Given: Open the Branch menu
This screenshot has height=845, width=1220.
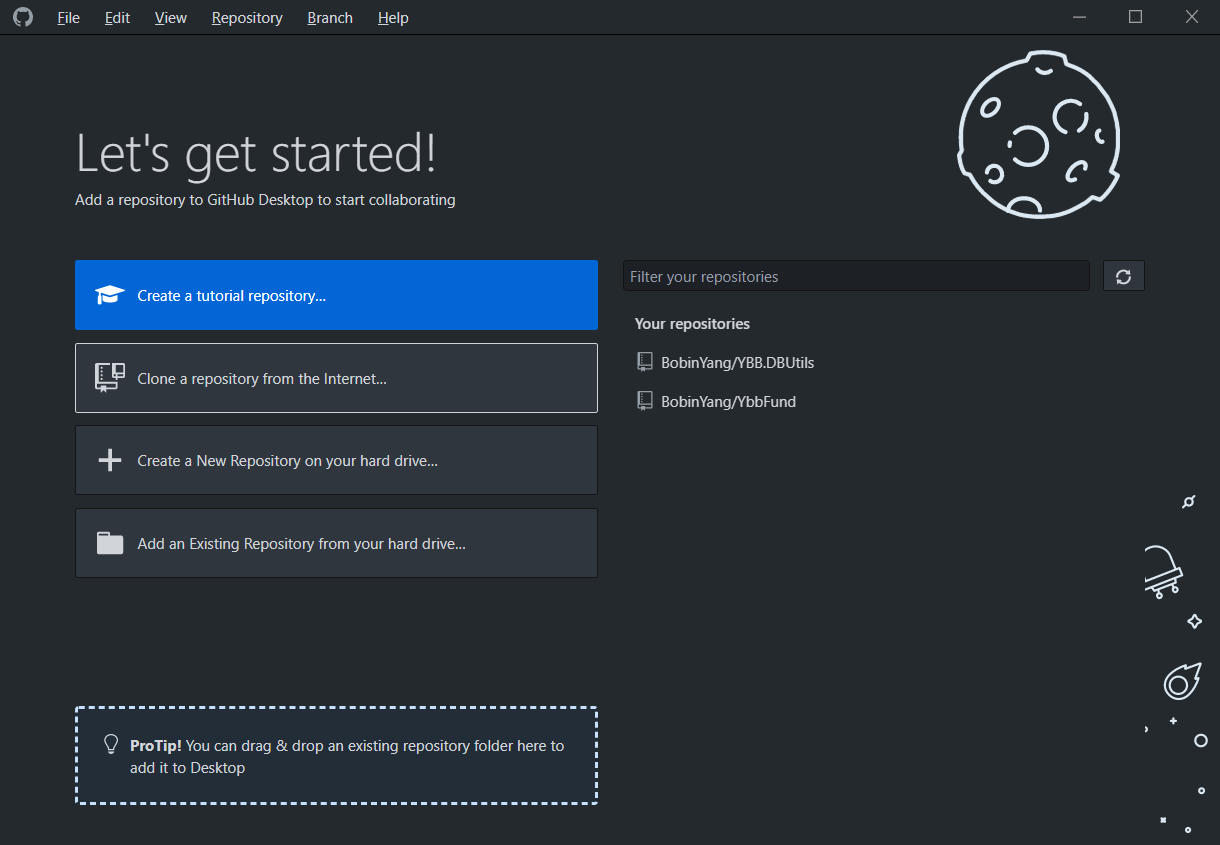Looking at the screenshot, I should 330,18.
